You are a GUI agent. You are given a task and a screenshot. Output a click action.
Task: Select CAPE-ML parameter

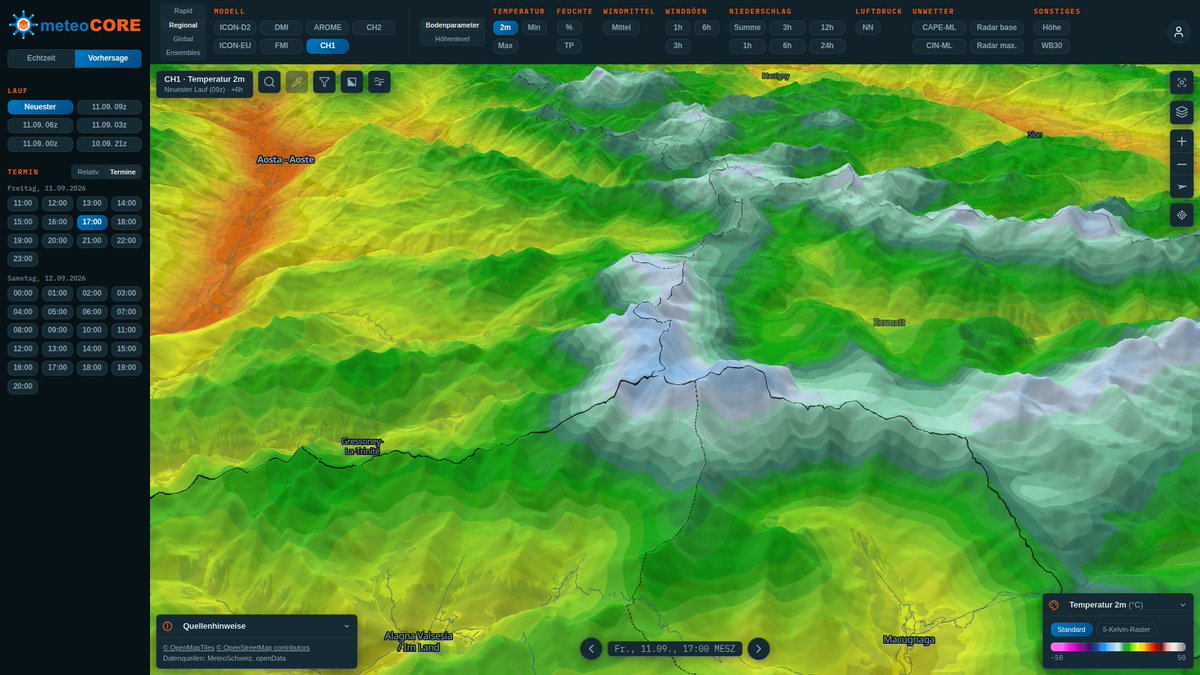pyautogui.click(x=939, y=28)
